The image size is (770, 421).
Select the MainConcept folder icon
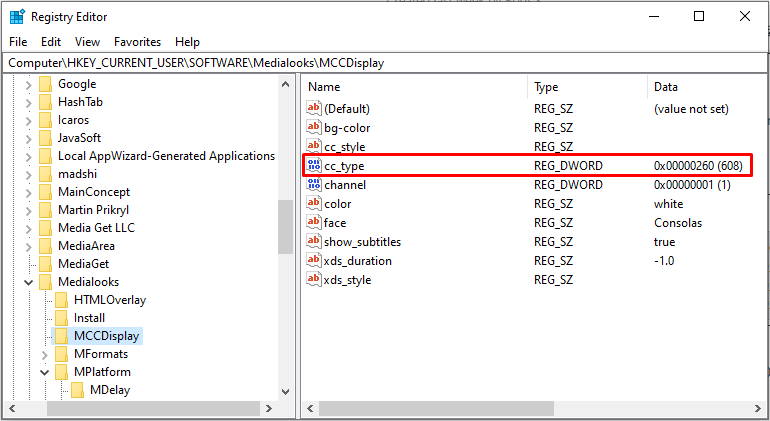(x=45, y=192)
